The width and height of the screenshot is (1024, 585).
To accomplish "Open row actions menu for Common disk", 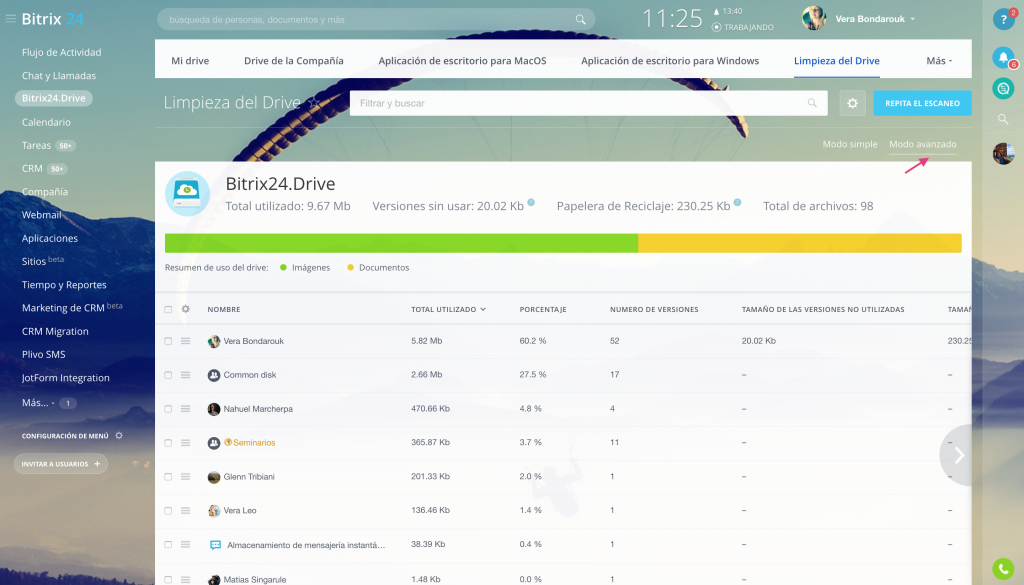I will coord(185,375).
